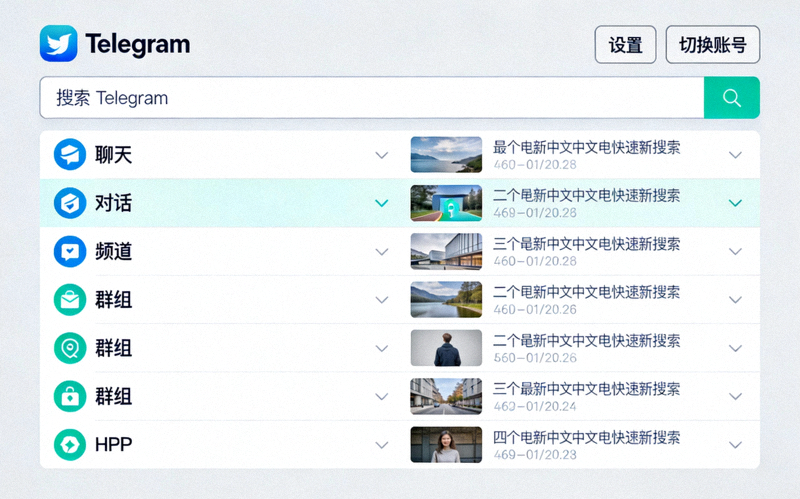The height and width of the screenshot is (499, 800).
Task: Click the 频道 heart message icon
Action: 70,251
